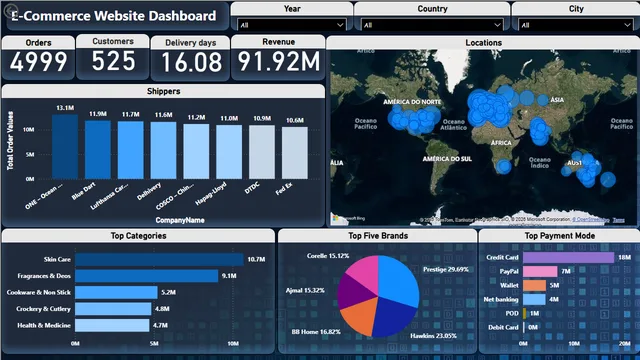Click the CompanyName axis title

click(180, 220)
